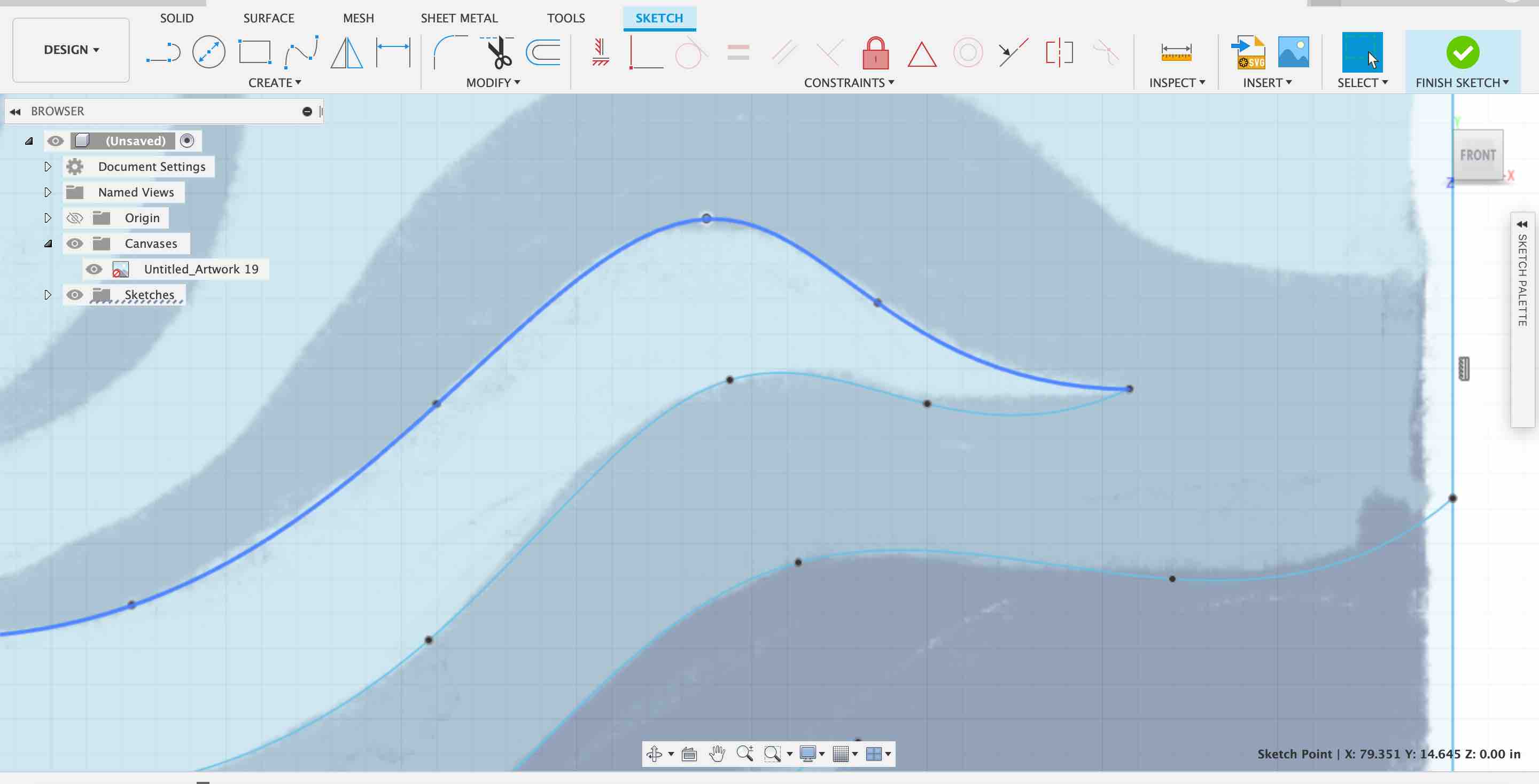Click the Finish Sketch checkmark
Viewport: 1539px width, 784px height.
coord(1463,52)
